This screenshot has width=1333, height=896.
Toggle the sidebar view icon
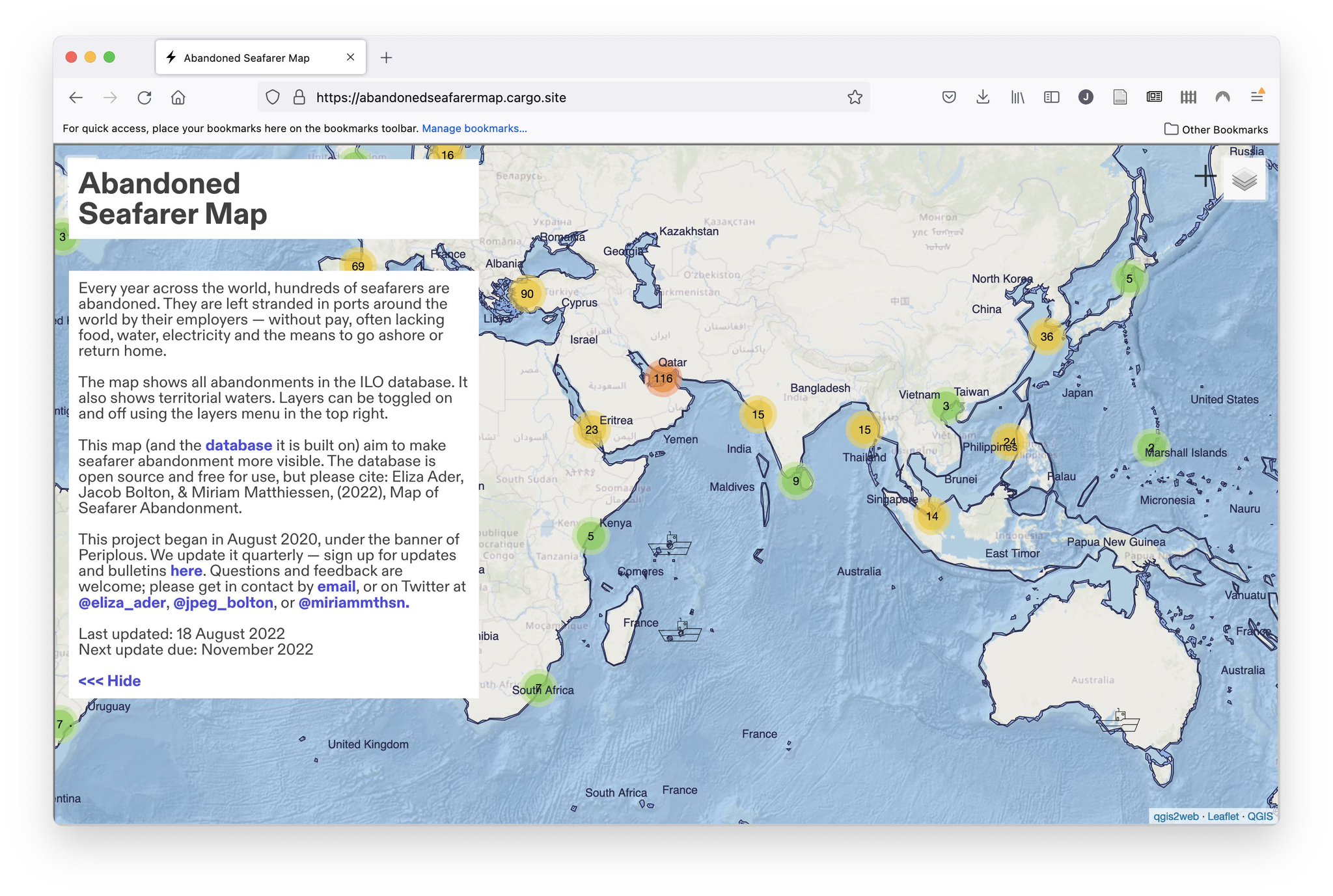1051,98
